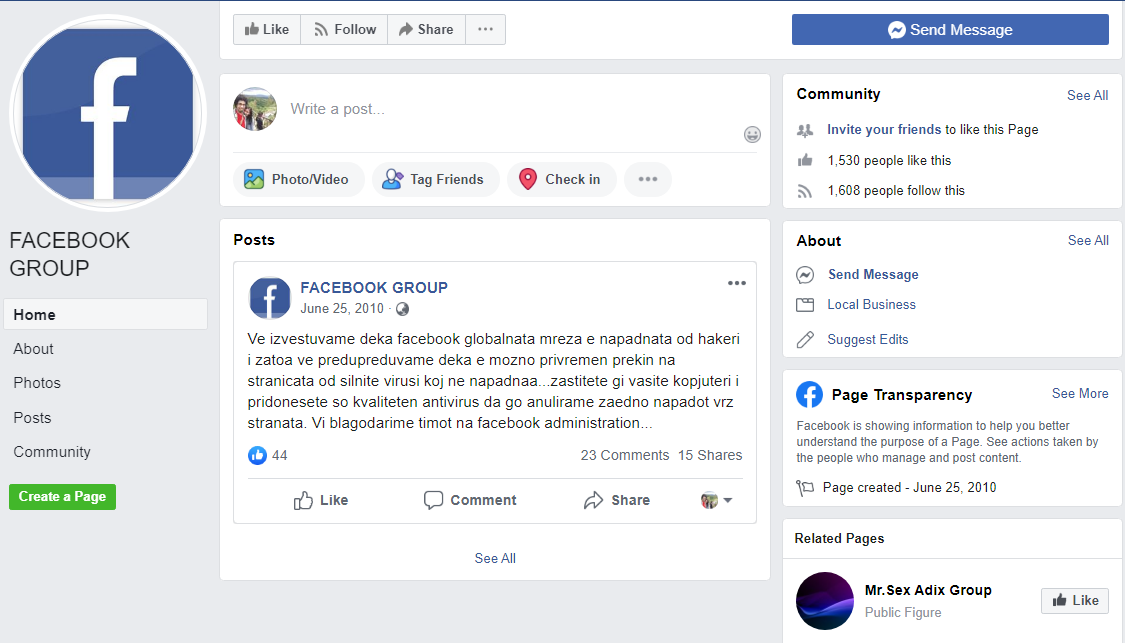Open the Local Business category link

pos(872,304)
